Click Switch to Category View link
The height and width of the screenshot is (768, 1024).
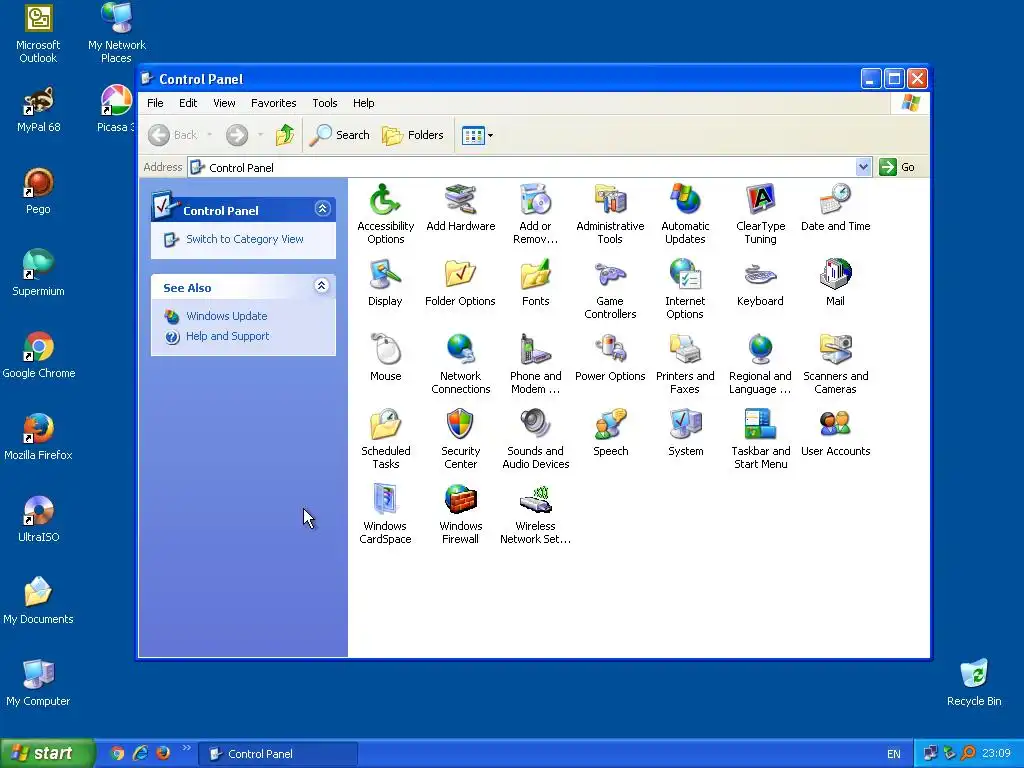coord(244,239)
